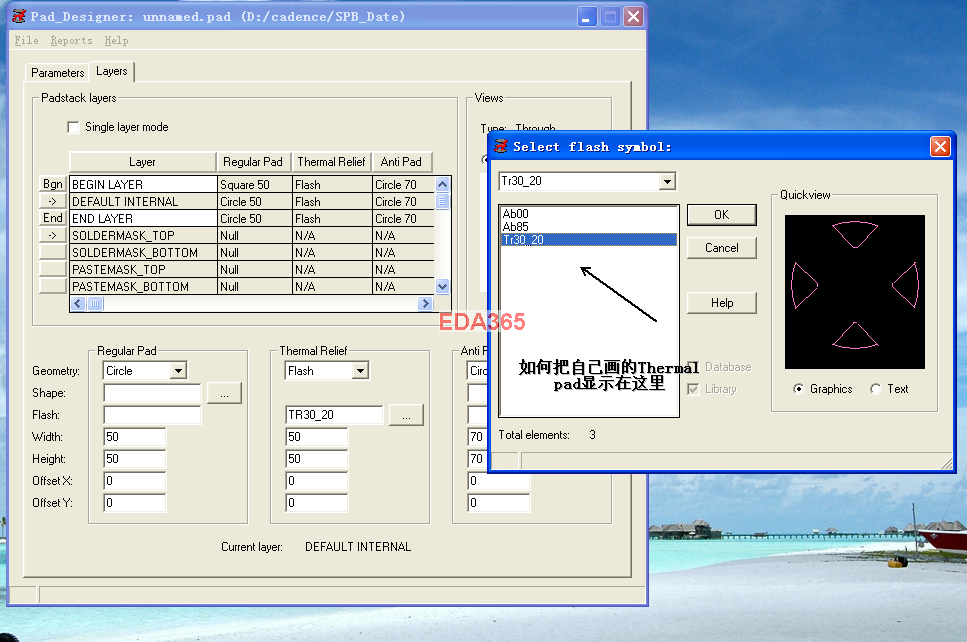Select Ab85 in flash symbol list
This screenshot has width=967, height=642.
[516, 227]
